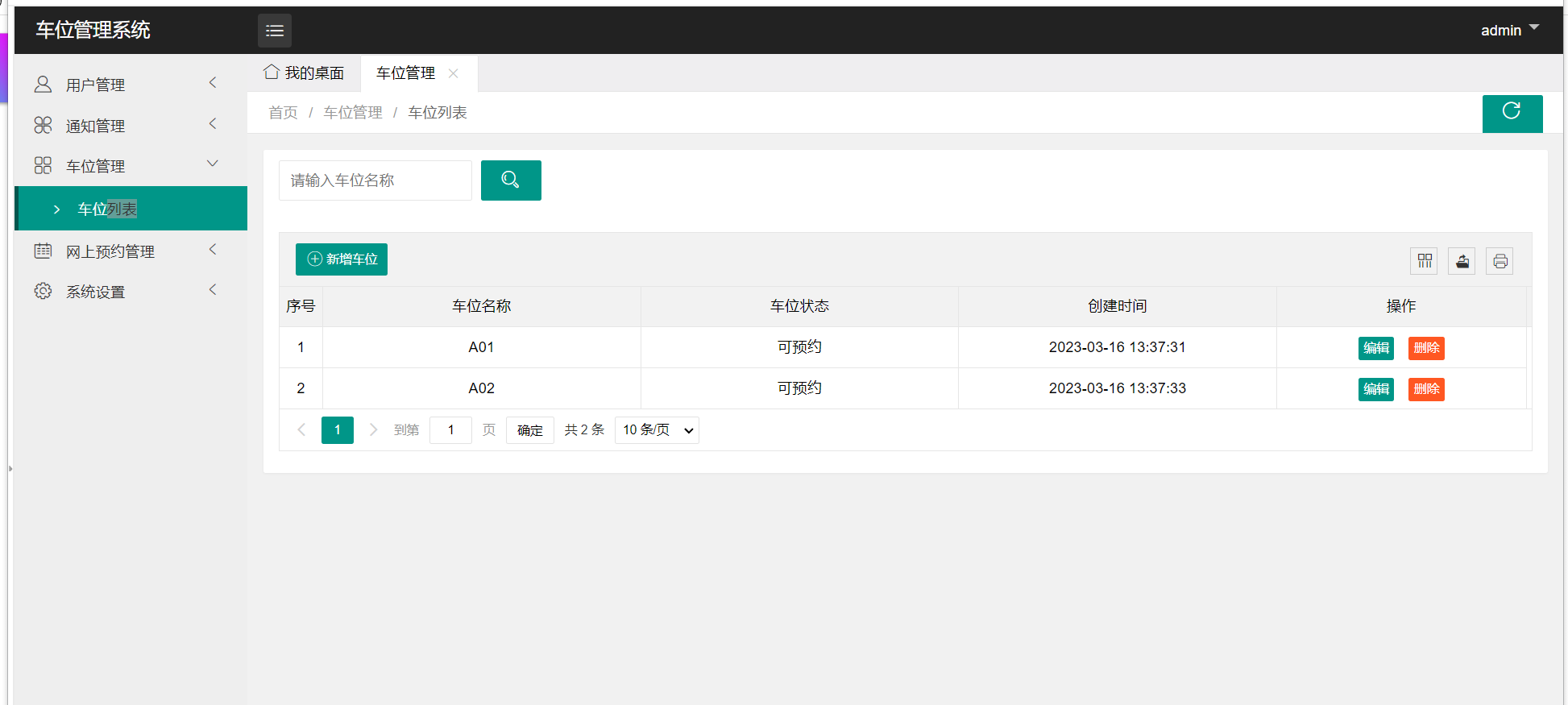Expand the 用户管理 sidebar menu
The width and height of the screenshot is (1568, 705).
coord(125,85)
